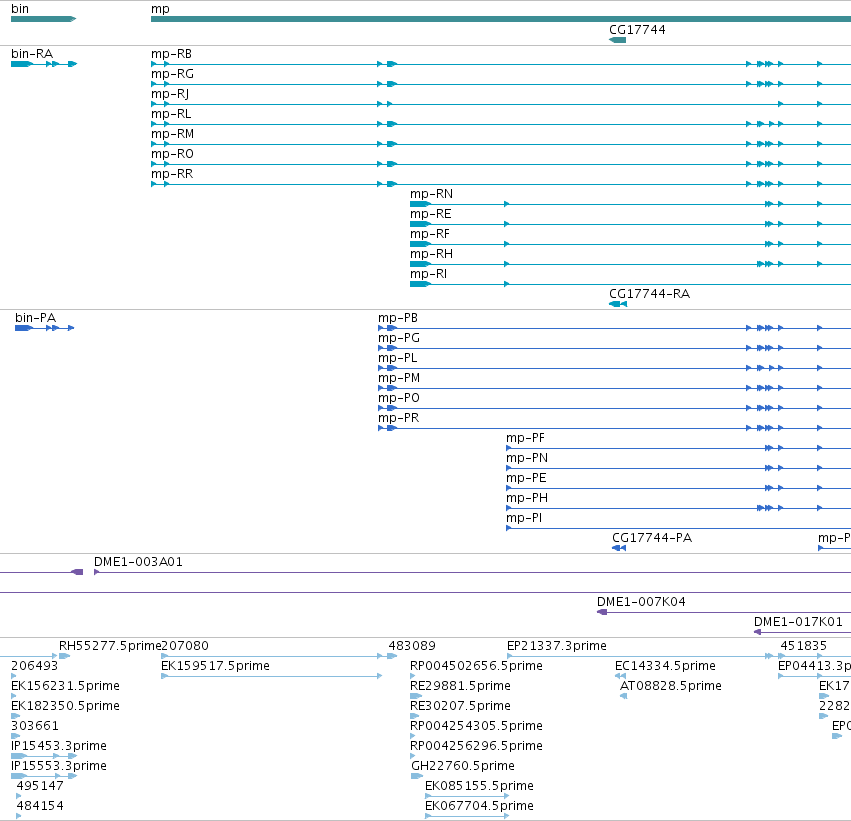Select EST RE29881.5prime
Image resolution: width=851 pixels, height=821 pixels.
click(x=460, y=686)
